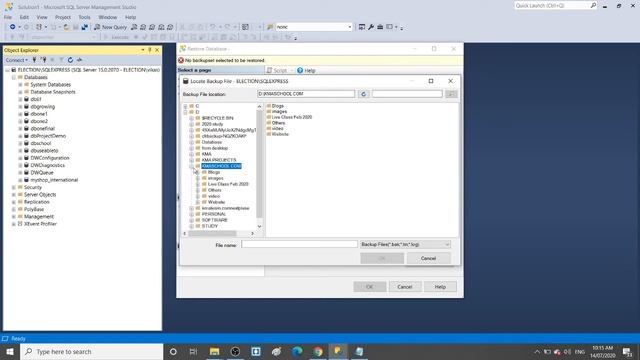The height and width of the screenshot is (360, 640).
Task: Click the scroll down arrow of folder tree
Action: pos(259,227)
